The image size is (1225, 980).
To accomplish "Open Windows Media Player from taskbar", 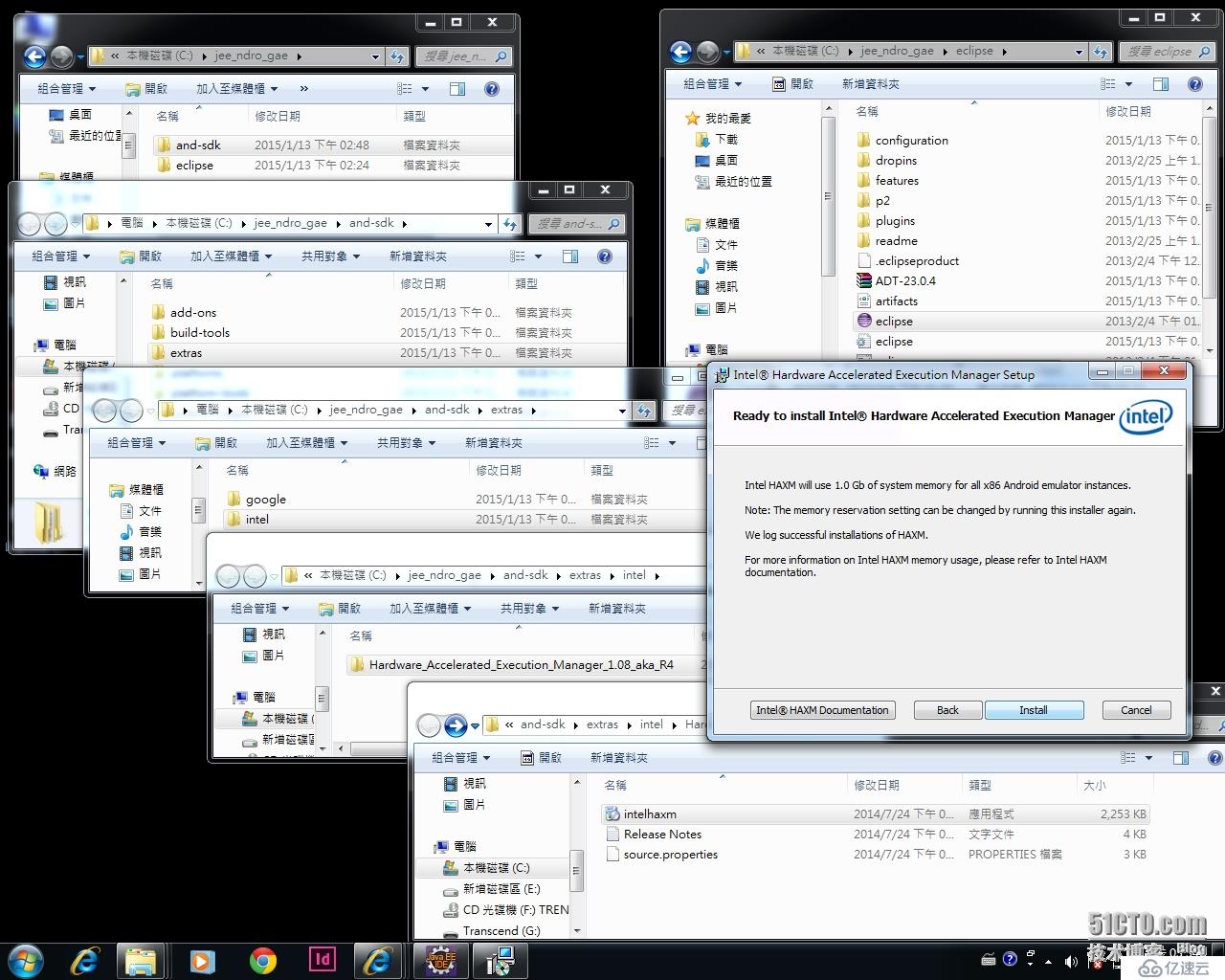I will (x=202, y=960).
